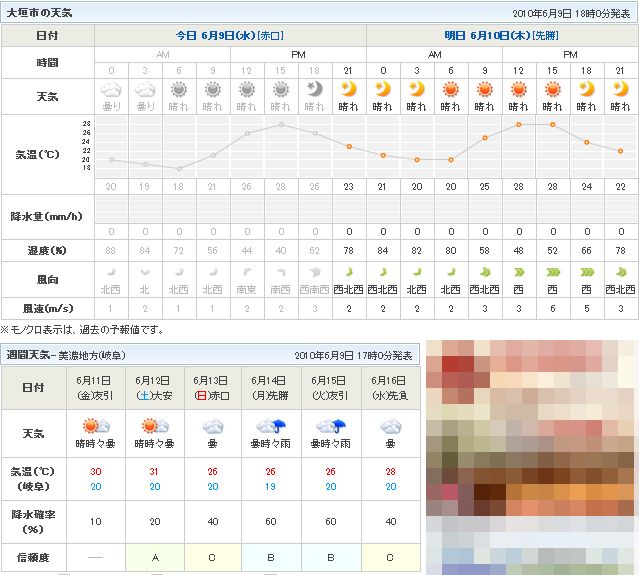Click tomorrow's 9時 sunny weather icon
Viewport: 639px width, 575px height.
click(x=485, y=89)
